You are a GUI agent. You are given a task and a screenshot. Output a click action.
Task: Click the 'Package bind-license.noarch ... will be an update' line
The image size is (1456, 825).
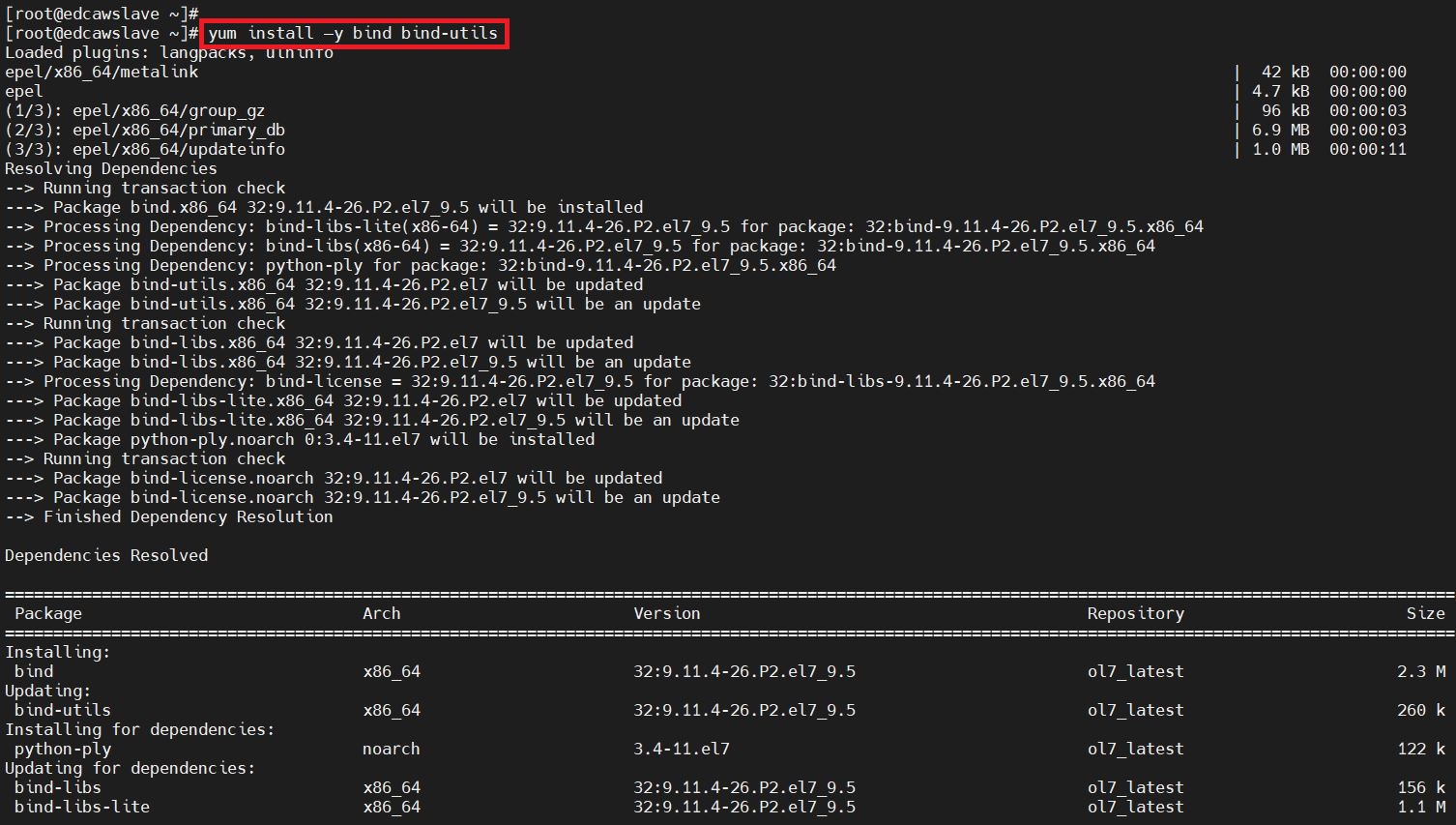coord(363,497)
